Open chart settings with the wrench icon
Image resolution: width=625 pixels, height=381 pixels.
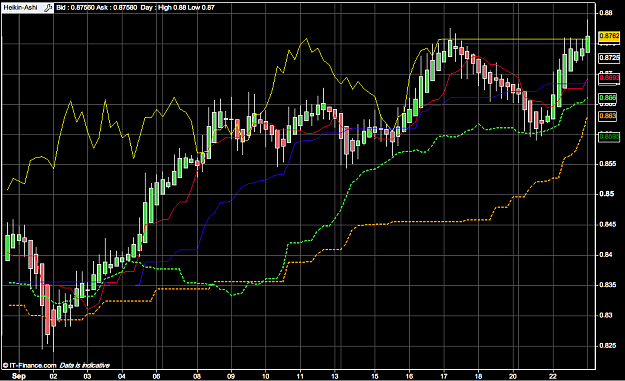click(x=48, y=8)
